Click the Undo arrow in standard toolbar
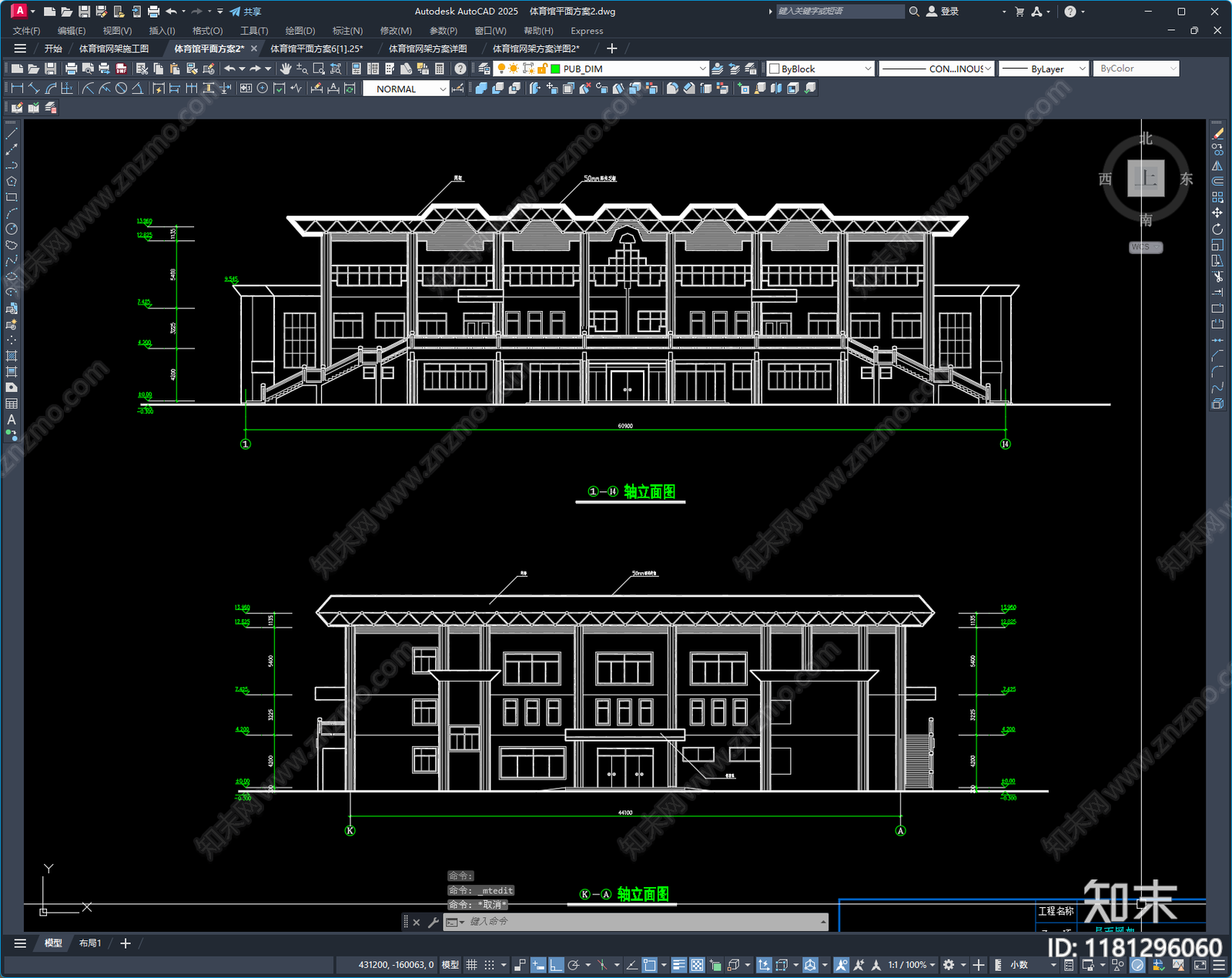The width and height of the screenshot is (1232, 978). 229,69
